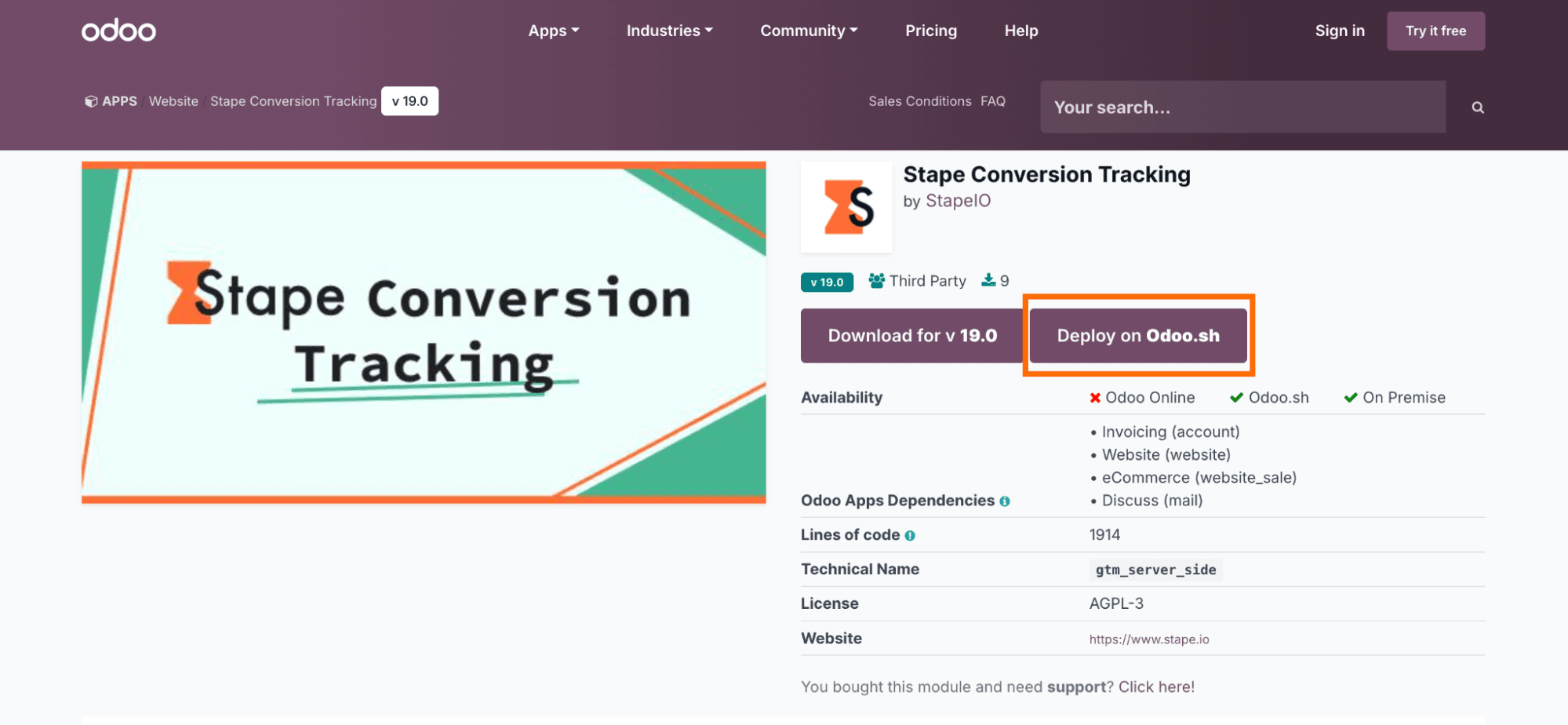Open the Help menu item
The image size is (1568, 725).
[x=1020, y=31]
